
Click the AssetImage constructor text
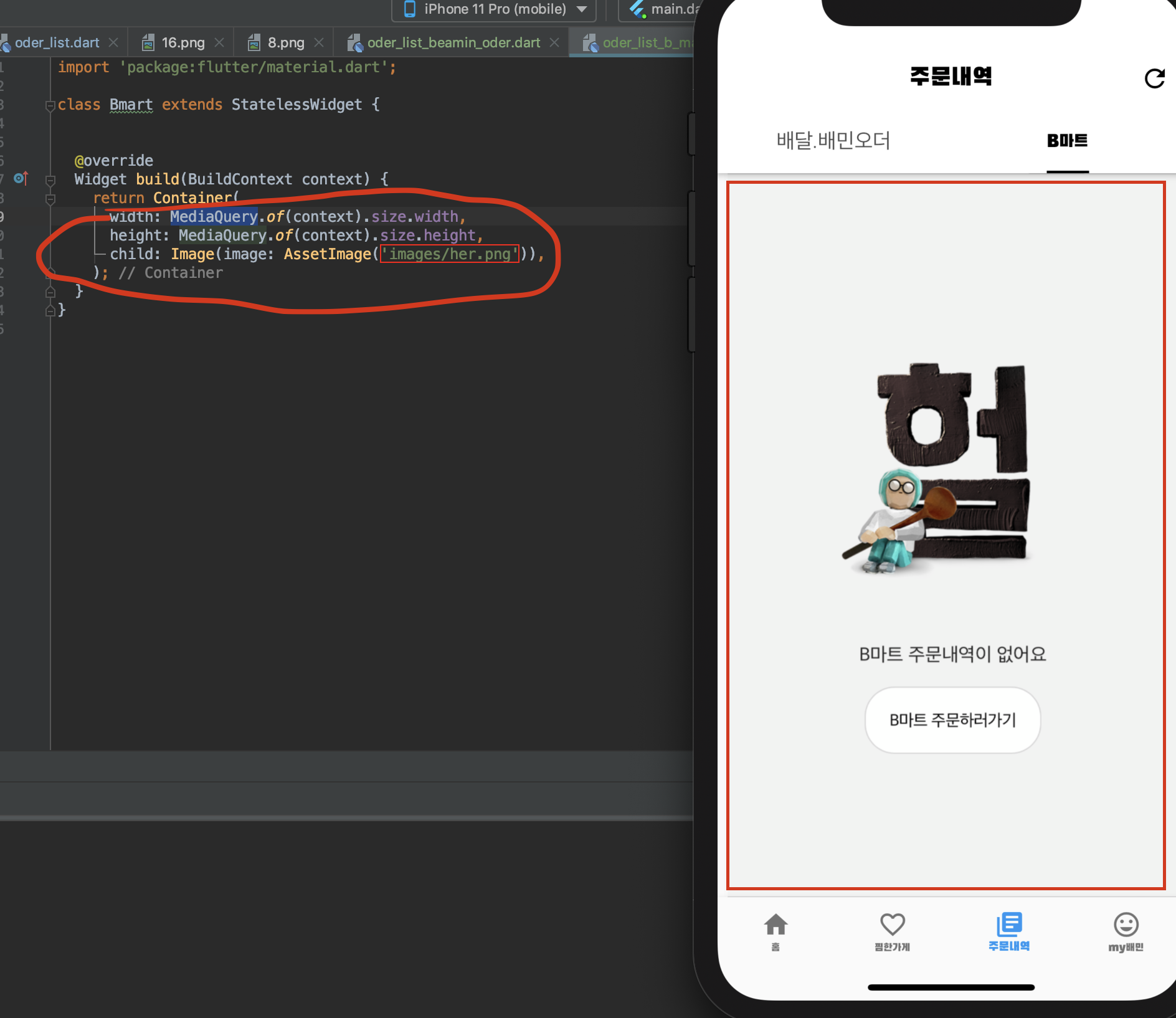pos(328,254)
